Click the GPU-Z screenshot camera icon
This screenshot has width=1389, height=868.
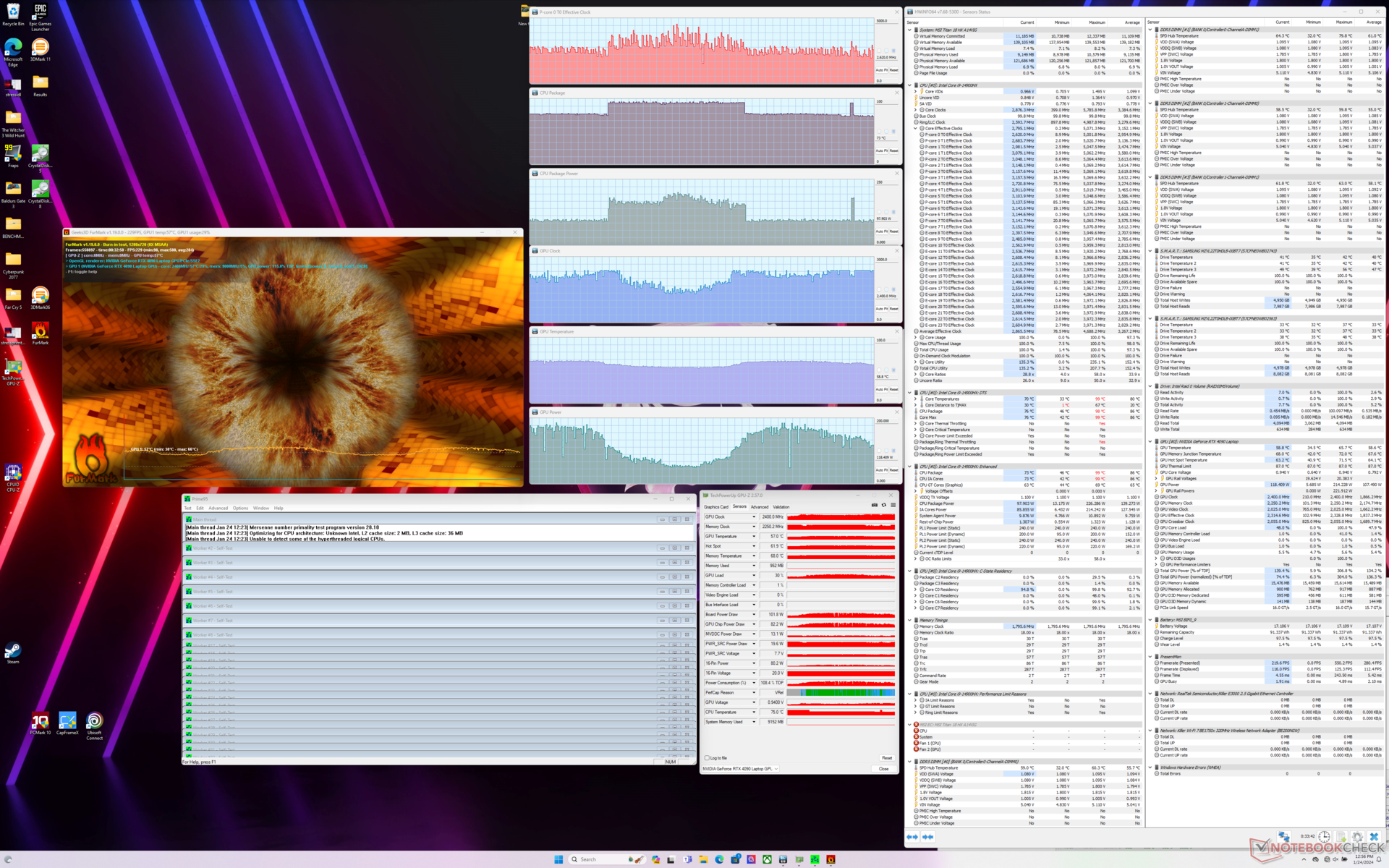[x=874, y=505]
